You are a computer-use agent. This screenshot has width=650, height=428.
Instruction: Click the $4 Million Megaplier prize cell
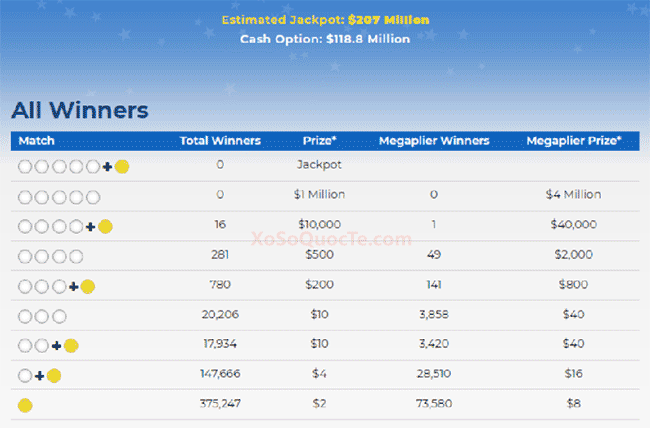[574, 196]
